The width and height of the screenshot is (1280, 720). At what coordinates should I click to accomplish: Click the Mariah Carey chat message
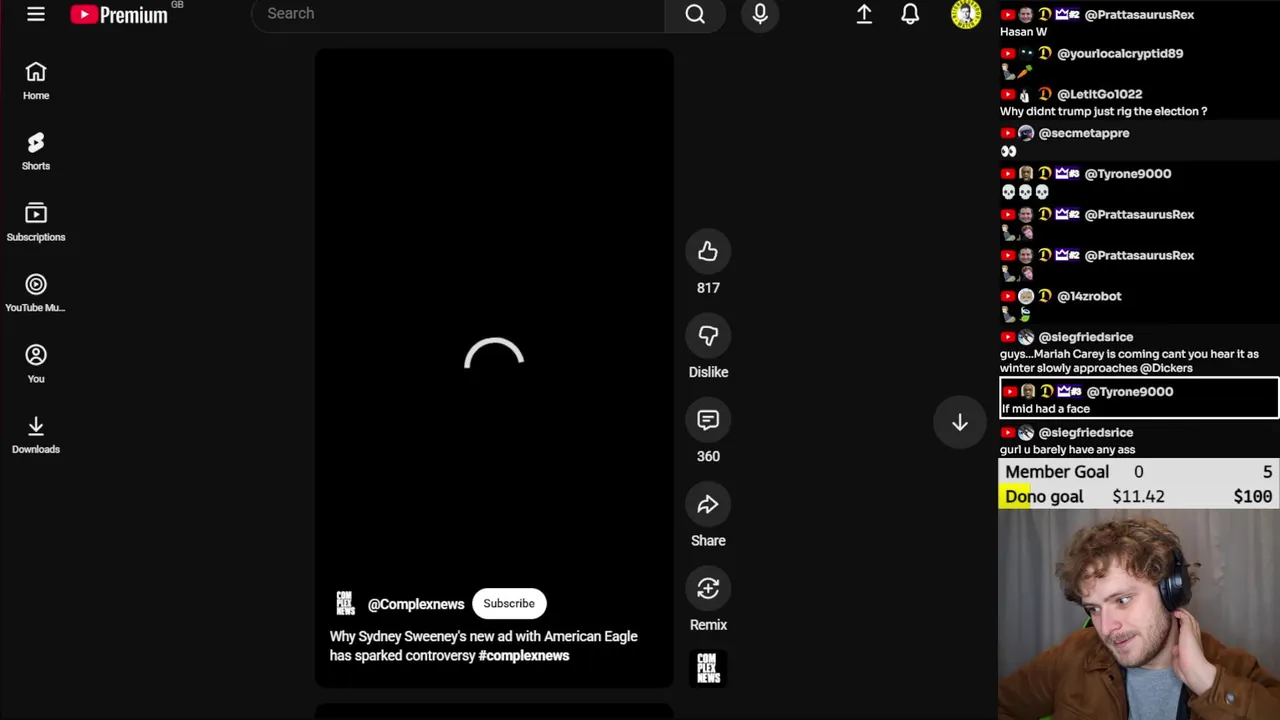1129,361
